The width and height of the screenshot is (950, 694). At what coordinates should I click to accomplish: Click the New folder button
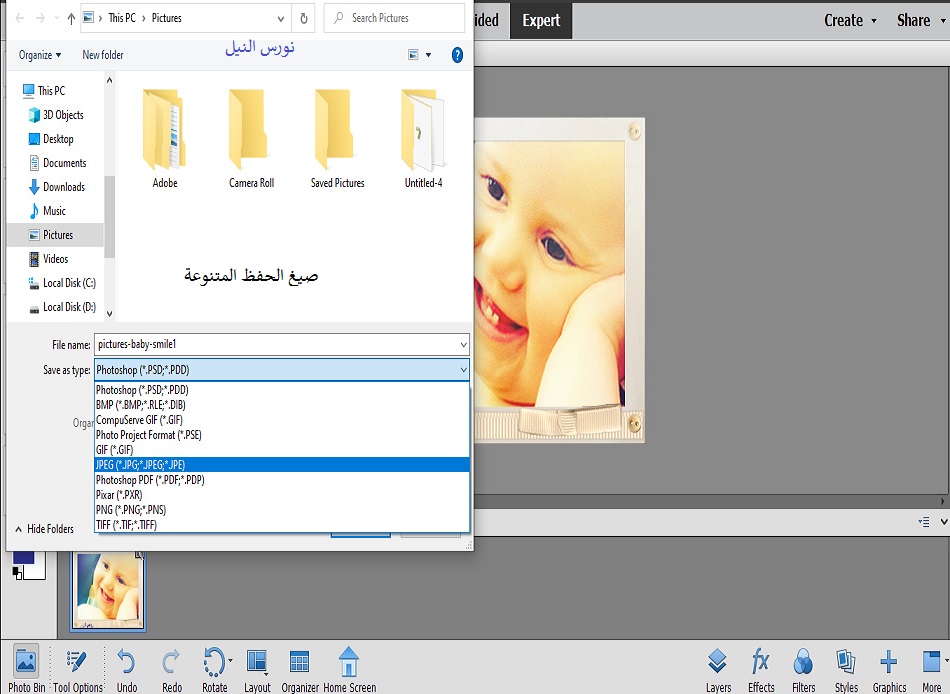click(103, 55)
